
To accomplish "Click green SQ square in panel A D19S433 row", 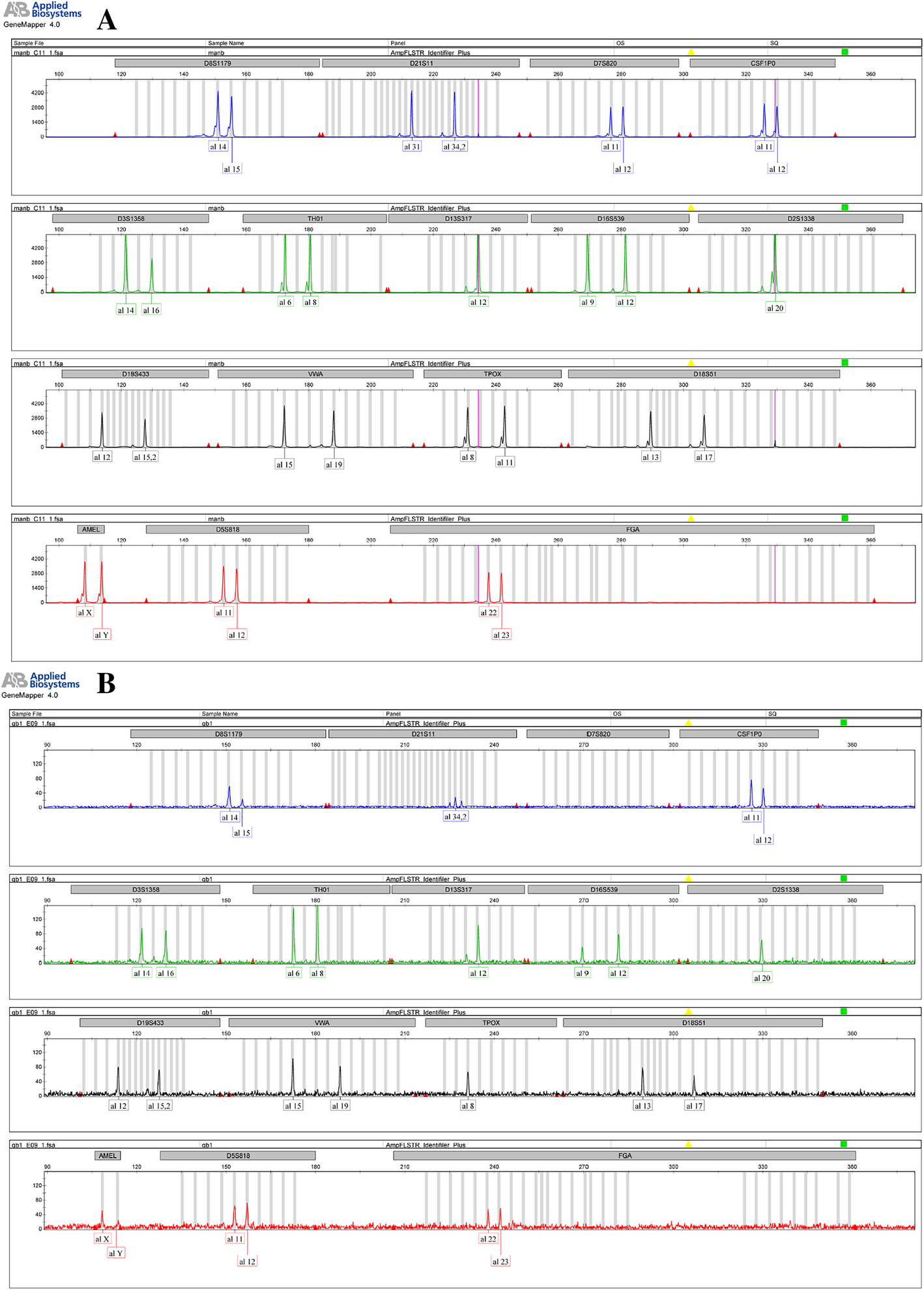I will [x=845, y=362].
